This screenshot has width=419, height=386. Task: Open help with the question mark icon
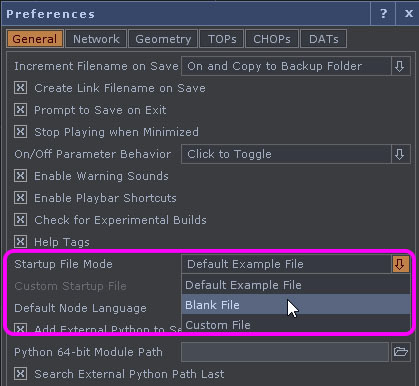383,14
